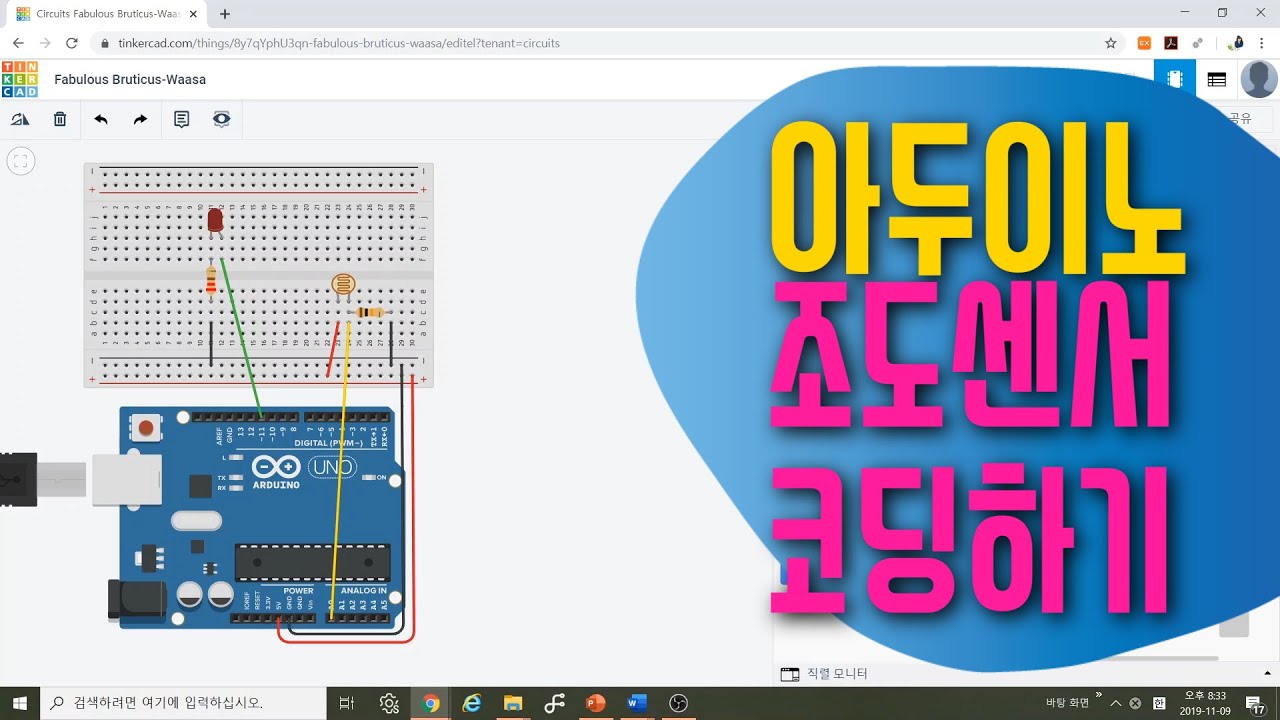Click the Windows taskbar search box

(x=184, y=703)
